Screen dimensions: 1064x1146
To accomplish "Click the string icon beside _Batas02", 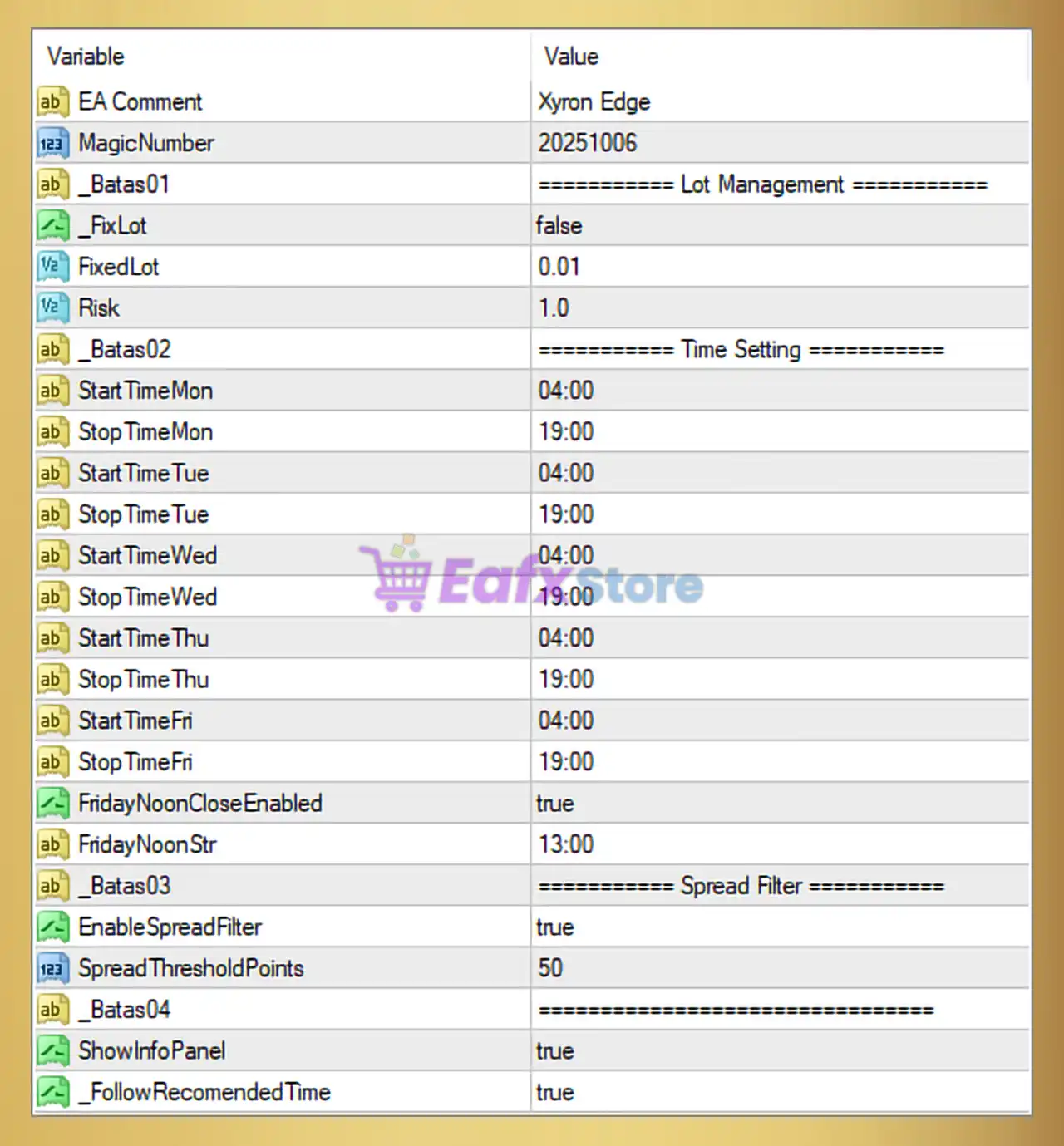I will click(52, 349).
